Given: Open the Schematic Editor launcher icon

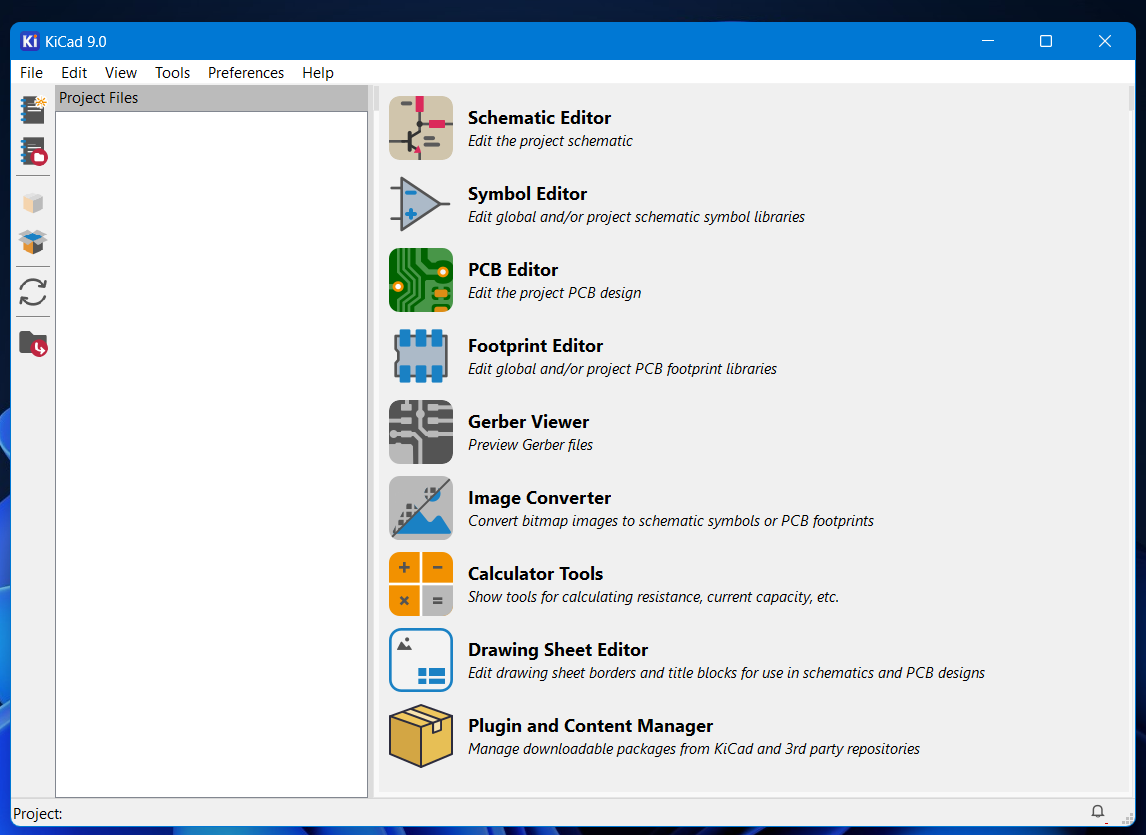Looking at the screenshot, I should 421,128.
